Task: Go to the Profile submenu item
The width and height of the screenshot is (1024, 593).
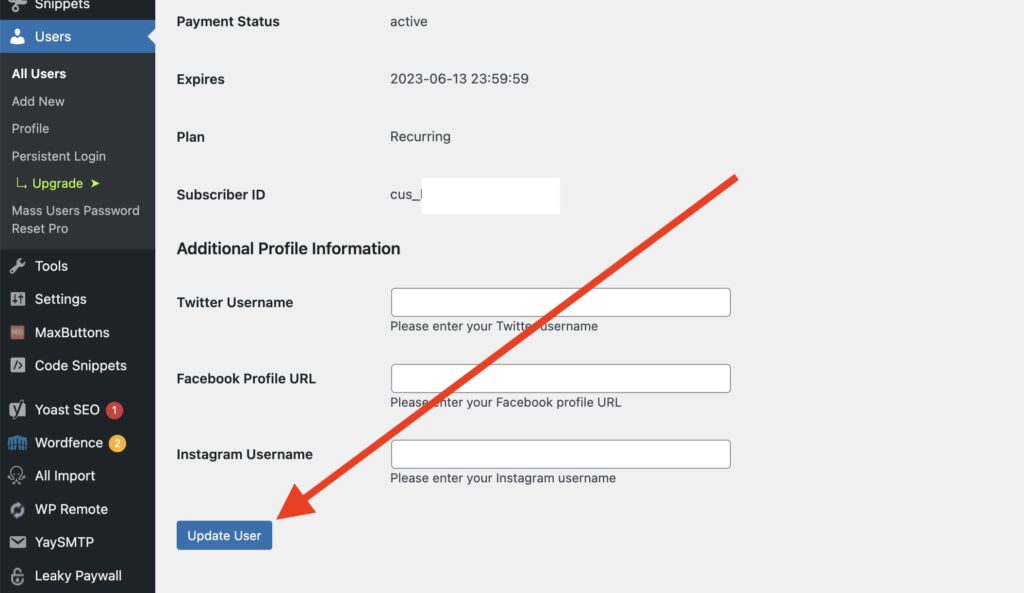Action: click(x=30, y=128)
